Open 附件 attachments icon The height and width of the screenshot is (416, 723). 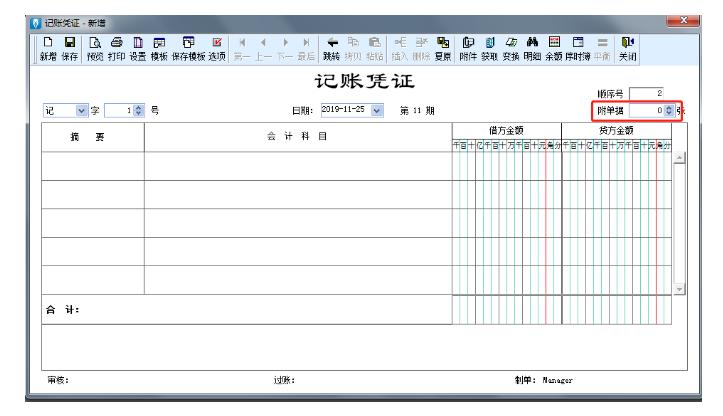[x=468, y=48]
